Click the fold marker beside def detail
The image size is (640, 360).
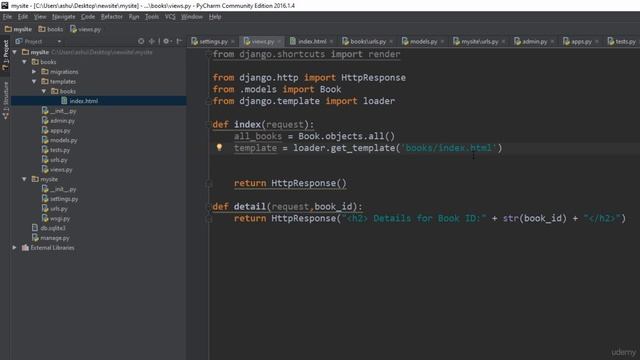(208, 207)
